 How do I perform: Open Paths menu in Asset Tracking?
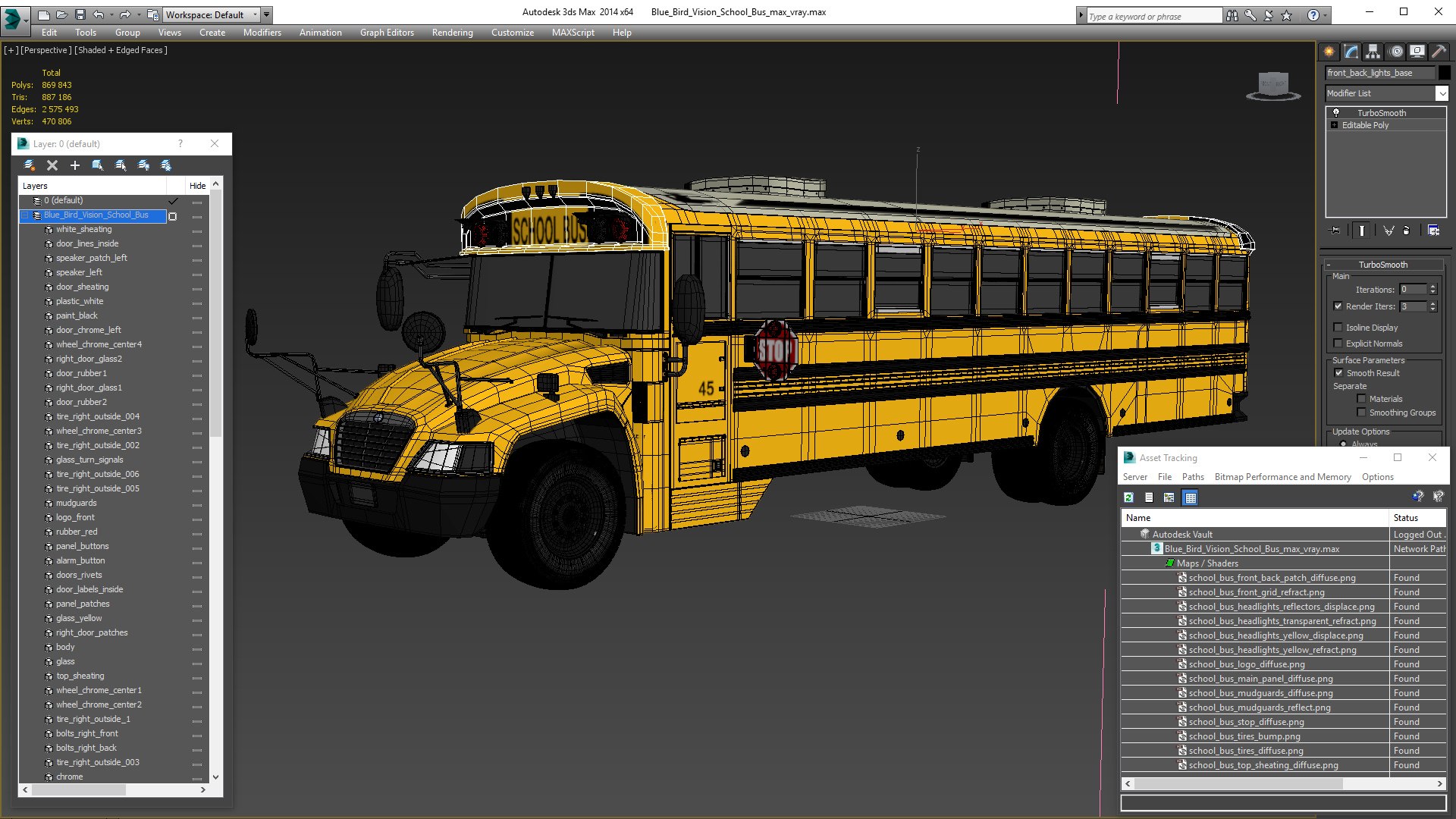1193,477
